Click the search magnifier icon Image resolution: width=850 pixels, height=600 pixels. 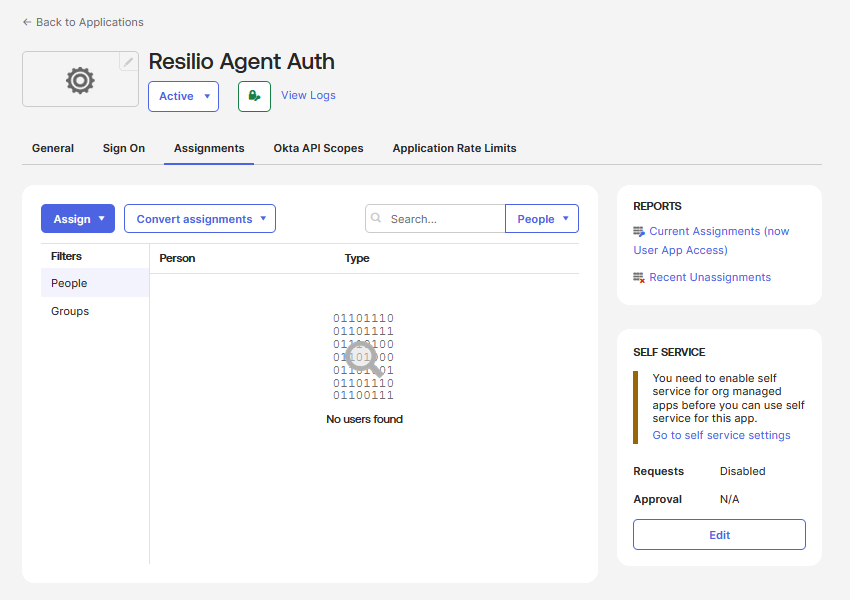pyautogui.click(x=376, y=218)
